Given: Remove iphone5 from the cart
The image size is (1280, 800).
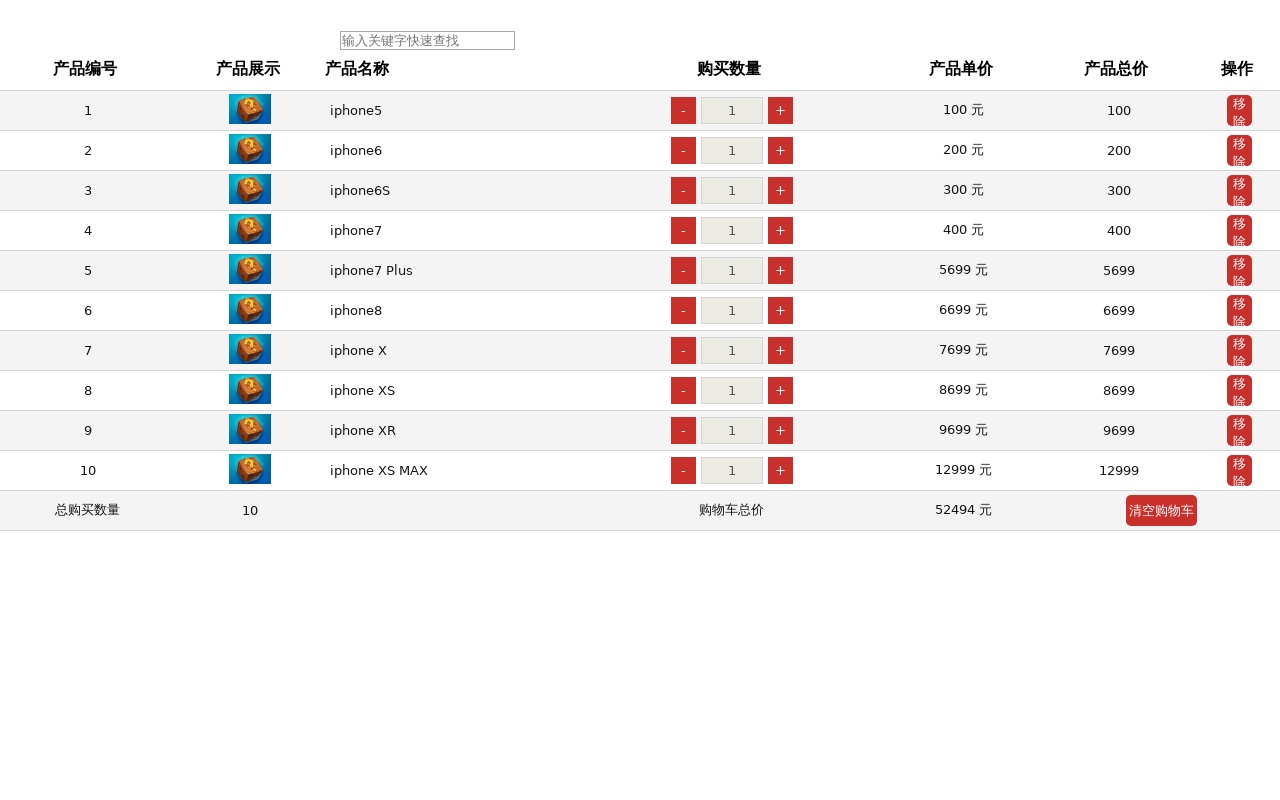Looking at the screenshot, I should 1239,110.
